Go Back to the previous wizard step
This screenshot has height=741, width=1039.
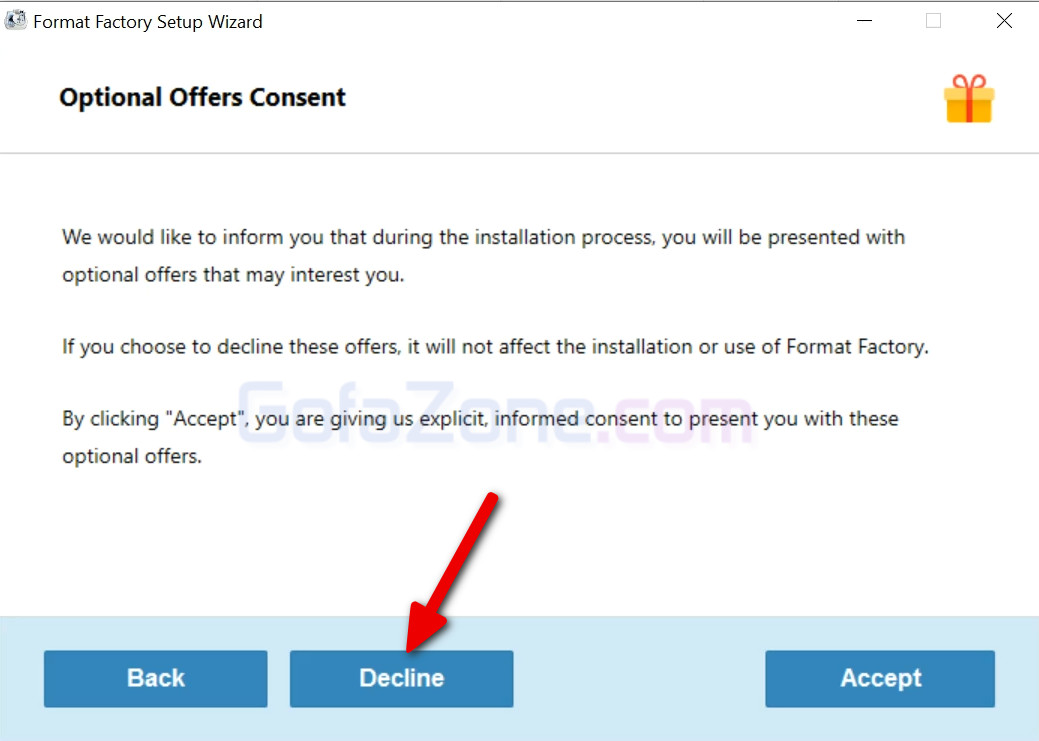(155, 678)
